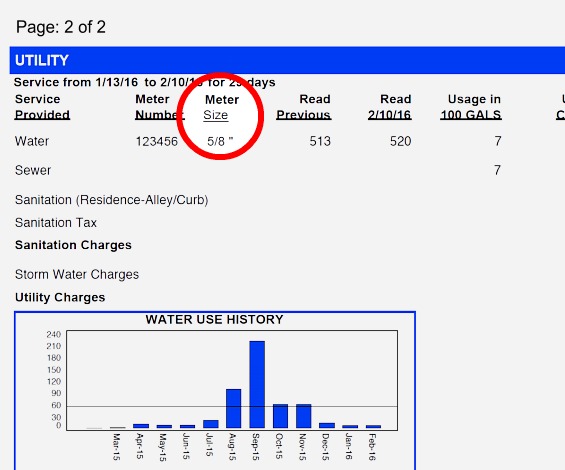
Task: Select the 'Sewer' service row label
Action: point(33,170)
